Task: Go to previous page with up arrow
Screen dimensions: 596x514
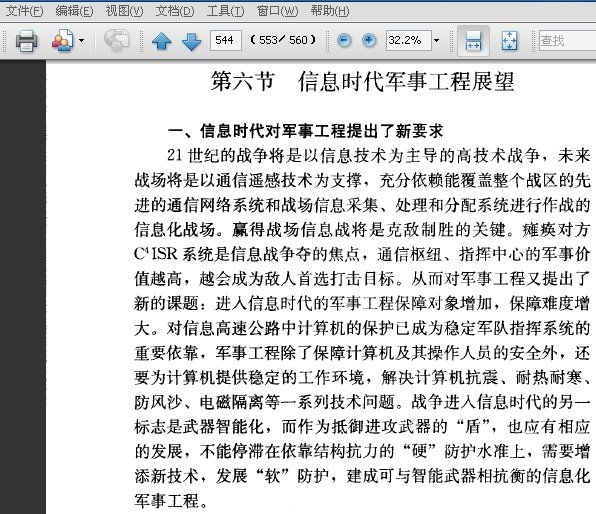Action: (x=162, y=41)
